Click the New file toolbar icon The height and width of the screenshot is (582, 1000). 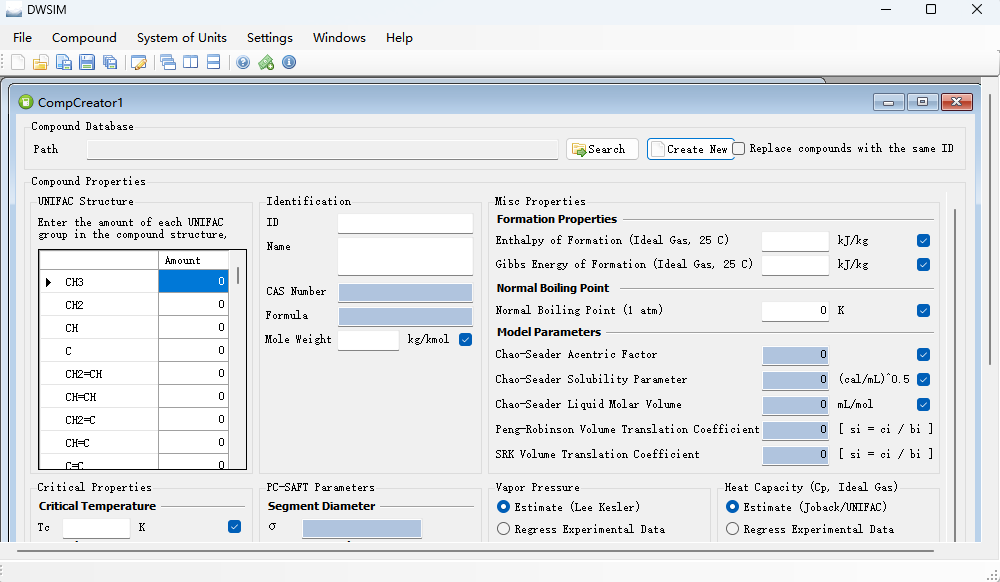coord(18,62)
